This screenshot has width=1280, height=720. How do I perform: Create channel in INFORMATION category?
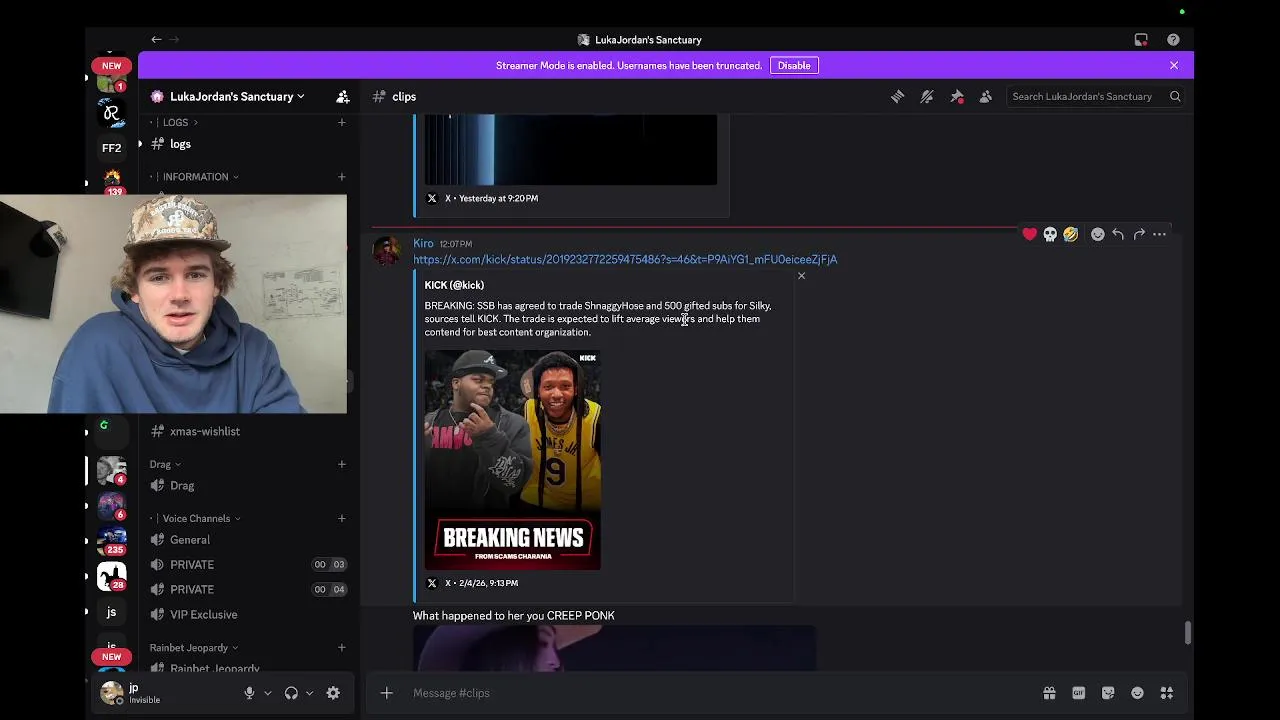tap(341, 177)
